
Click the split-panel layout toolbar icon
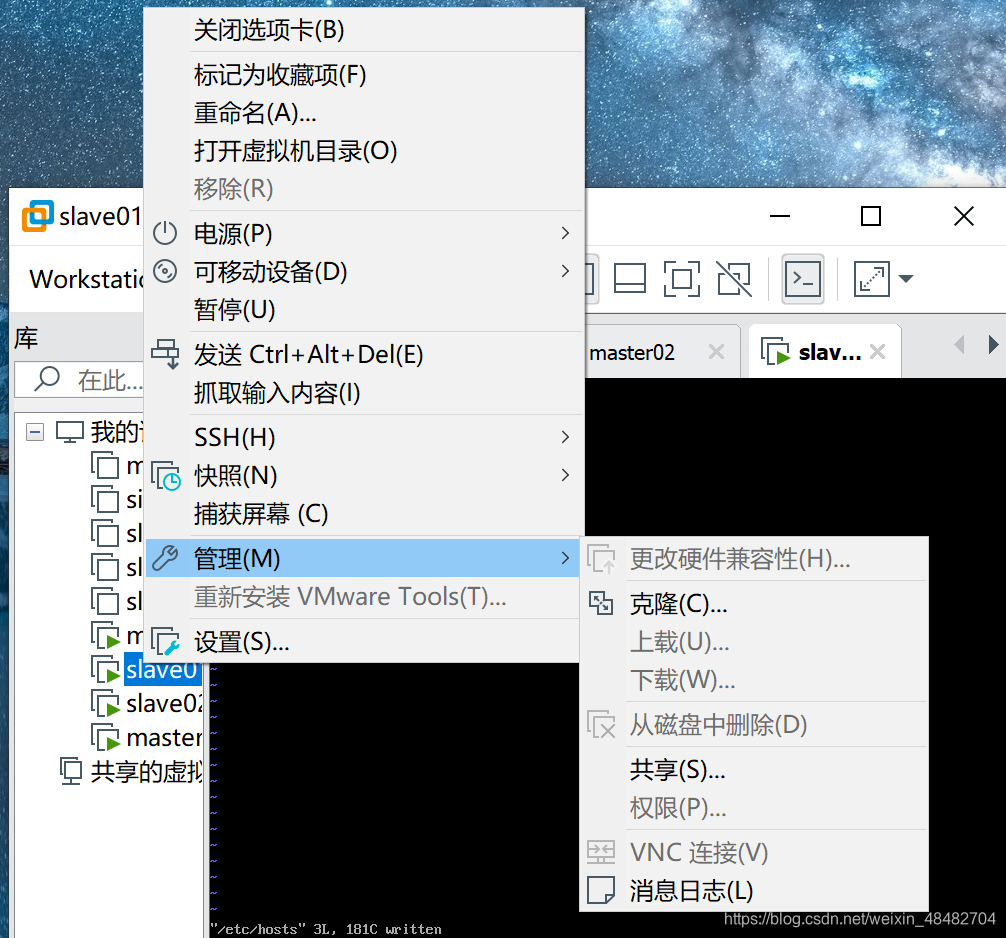coord(630,278)
